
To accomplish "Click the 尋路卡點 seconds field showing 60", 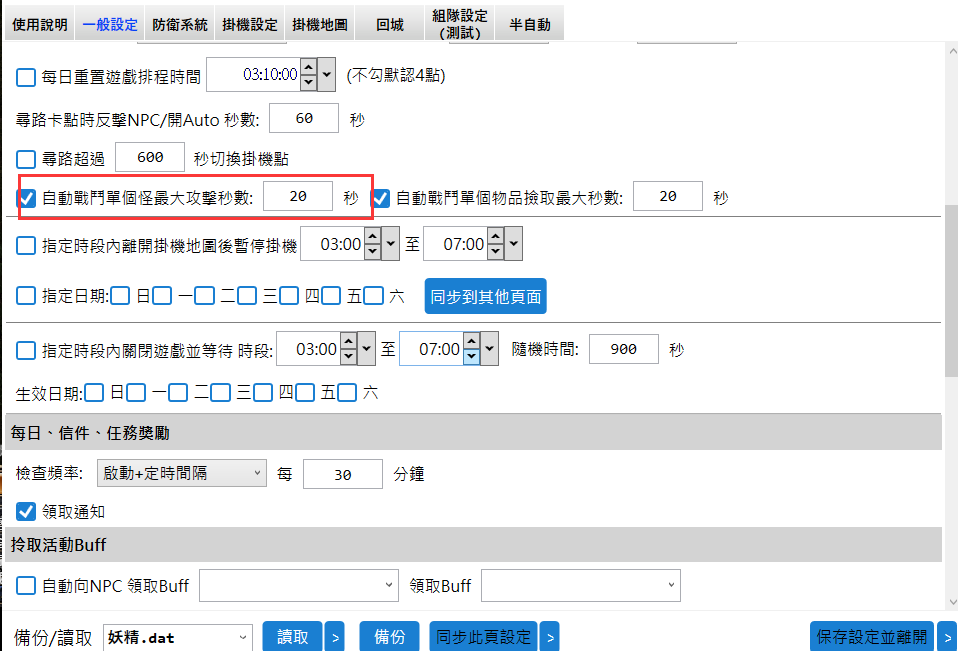I will [x=304, y=118].
